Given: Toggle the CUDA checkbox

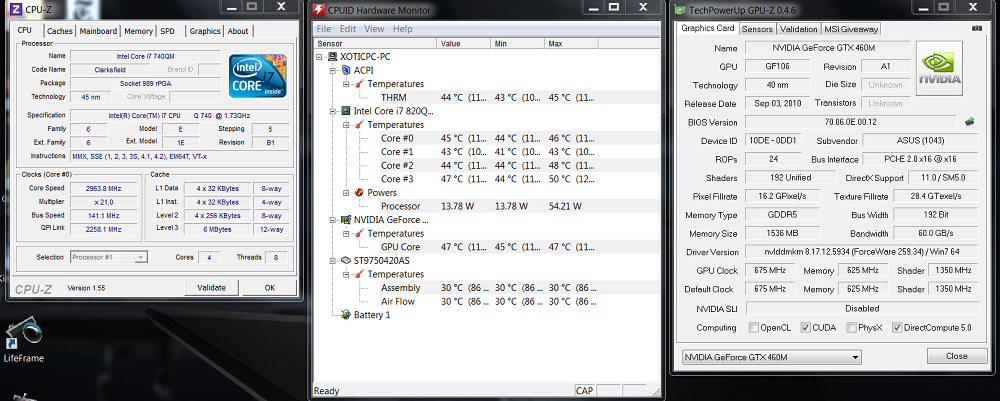Looking at the screenshot, I should [x=805, y=328].
